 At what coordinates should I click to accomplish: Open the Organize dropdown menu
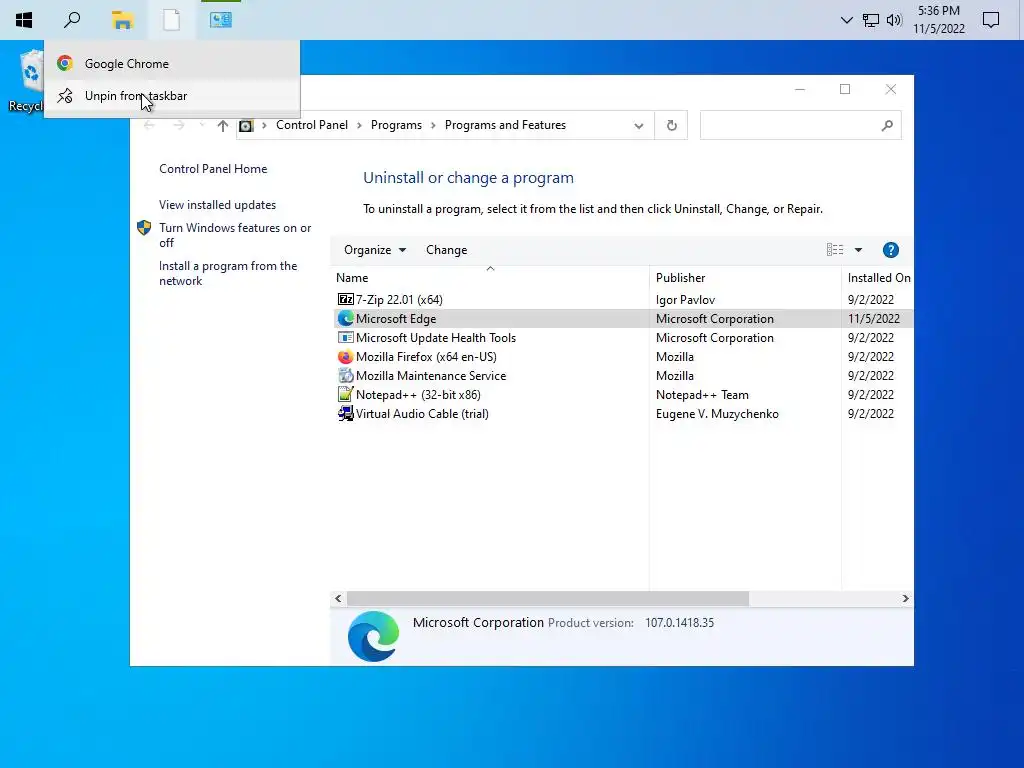pos(375,249)
